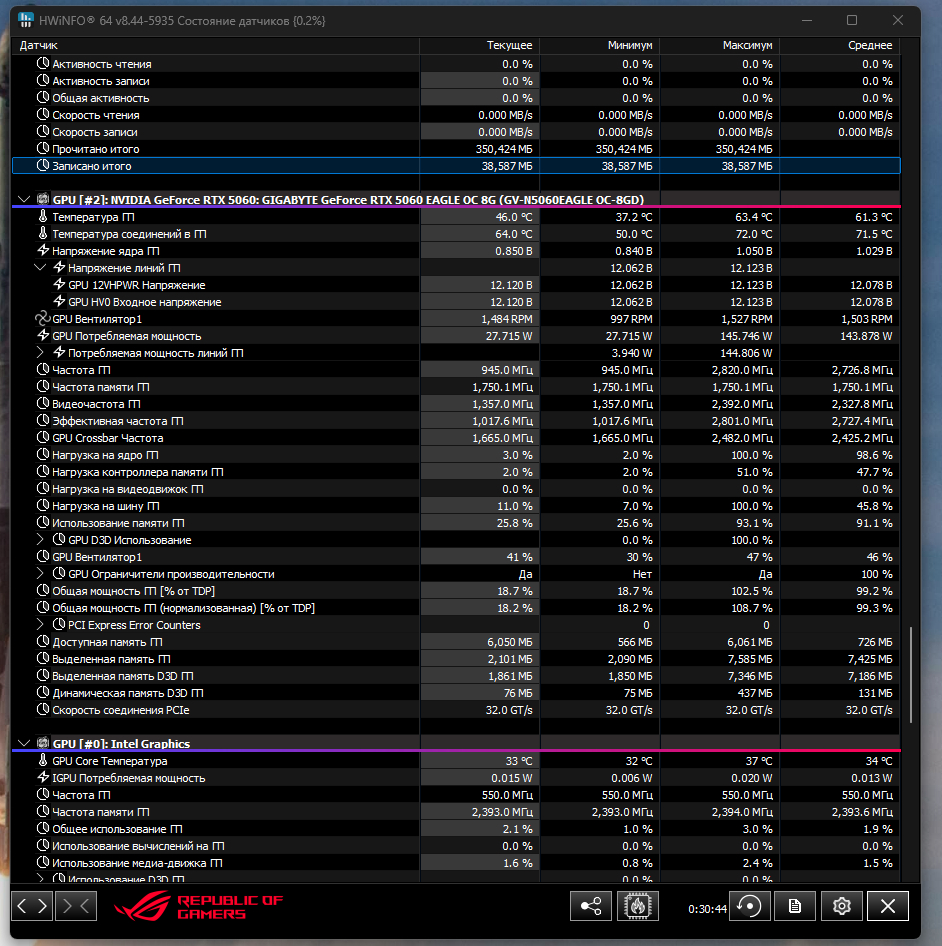Close sensors with the bottom X button
This screenshot has height=946, width=942.
(x=888, y=906)
